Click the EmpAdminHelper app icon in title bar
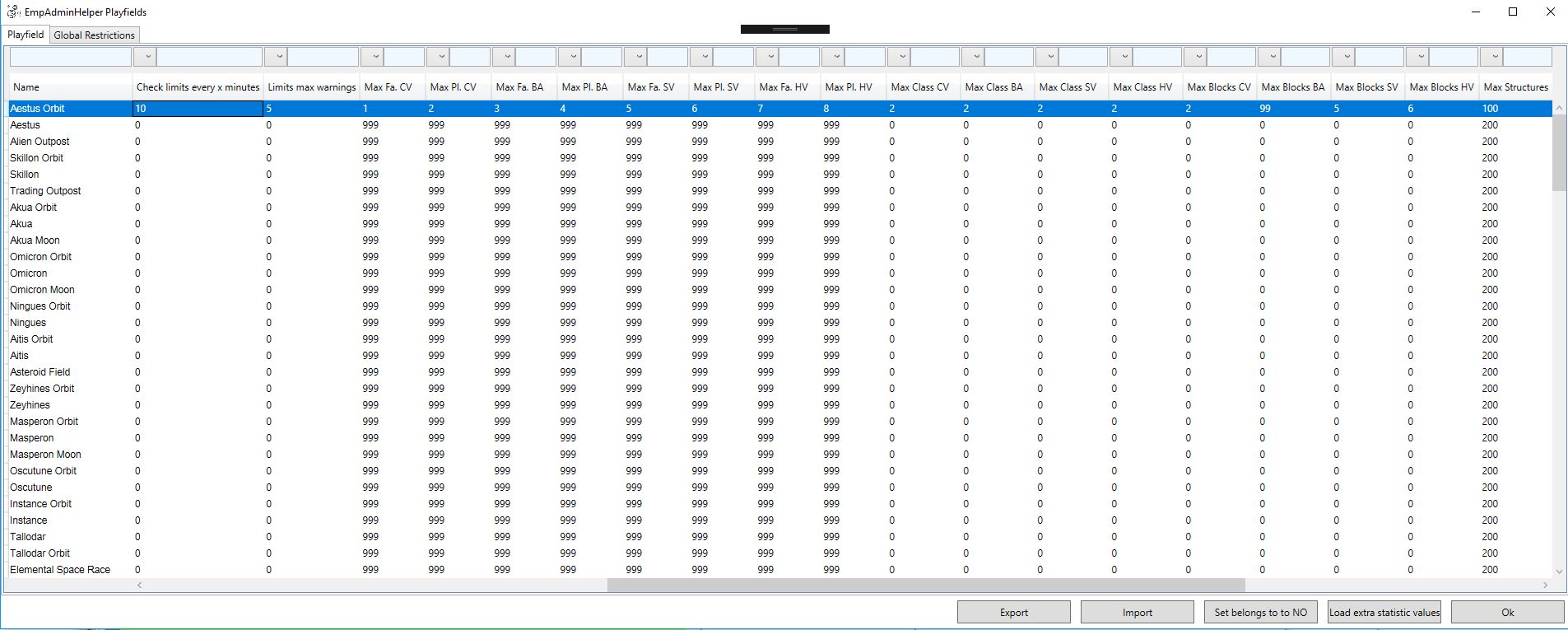1568x630 pixels. 13,12
